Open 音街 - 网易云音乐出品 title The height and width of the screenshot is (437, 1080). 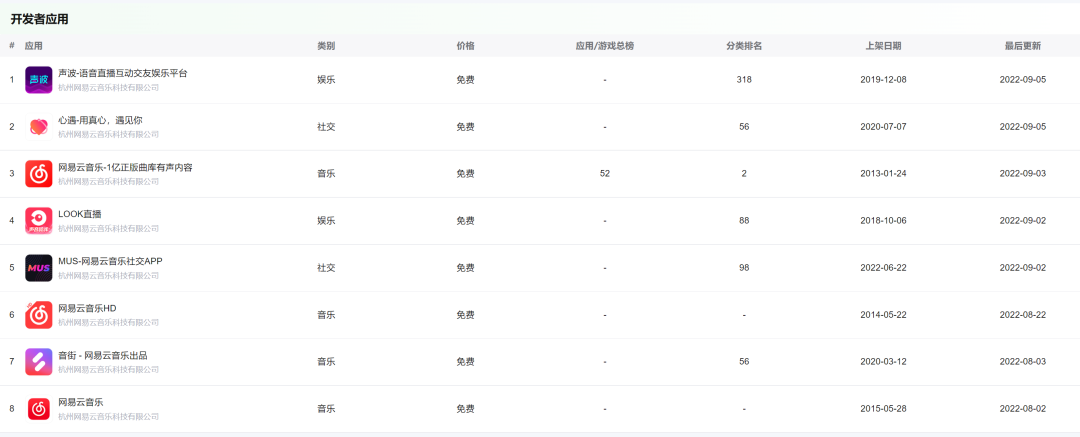(x=103, y=355)
